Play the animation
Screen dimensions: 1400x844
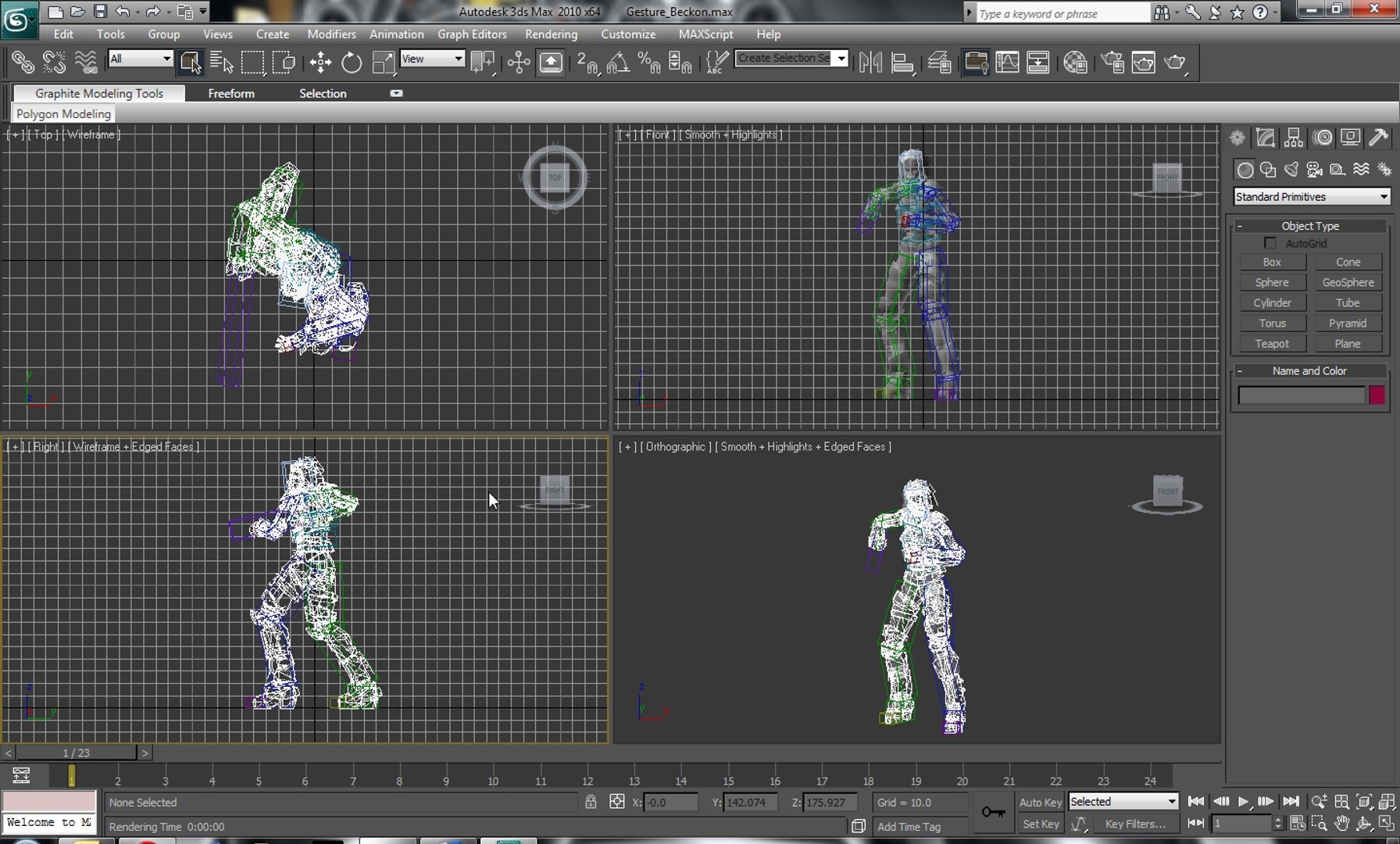[1243, 802]
